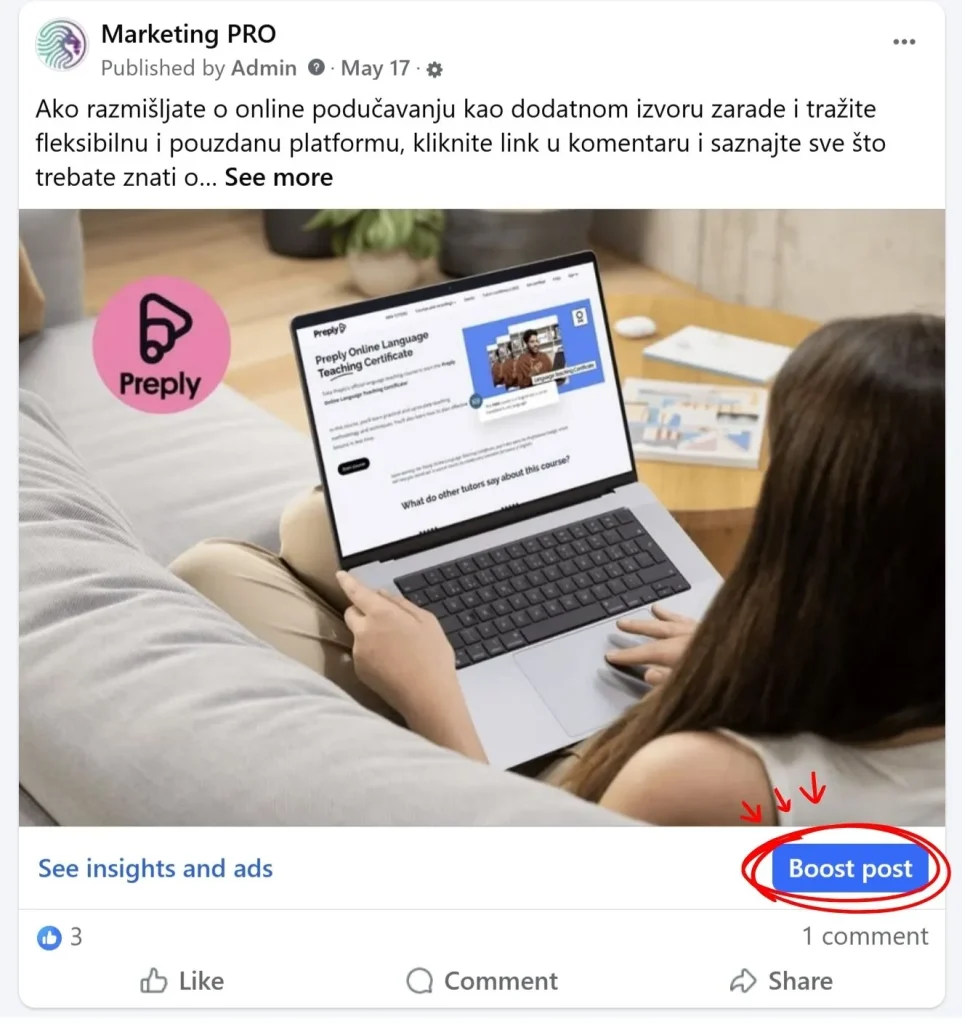Open the blue like reaction icon

coord(49,937)
